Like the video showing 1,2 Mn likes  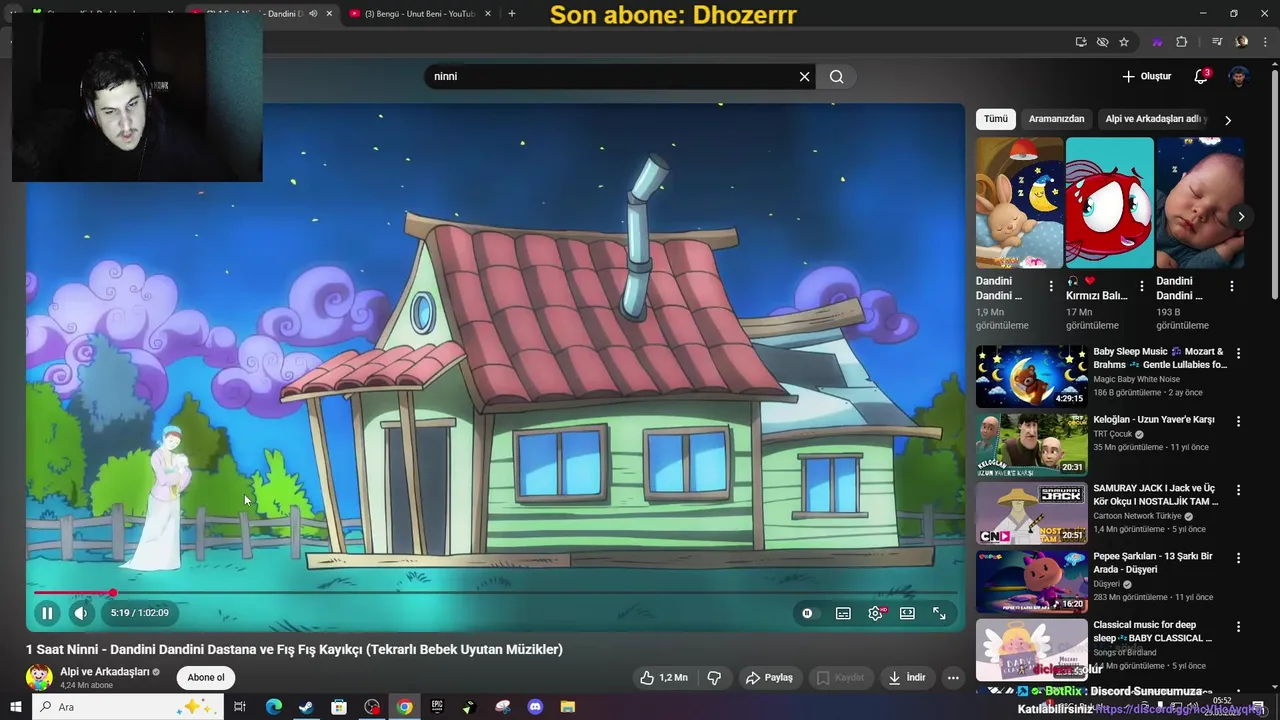(x=664, y=677)
